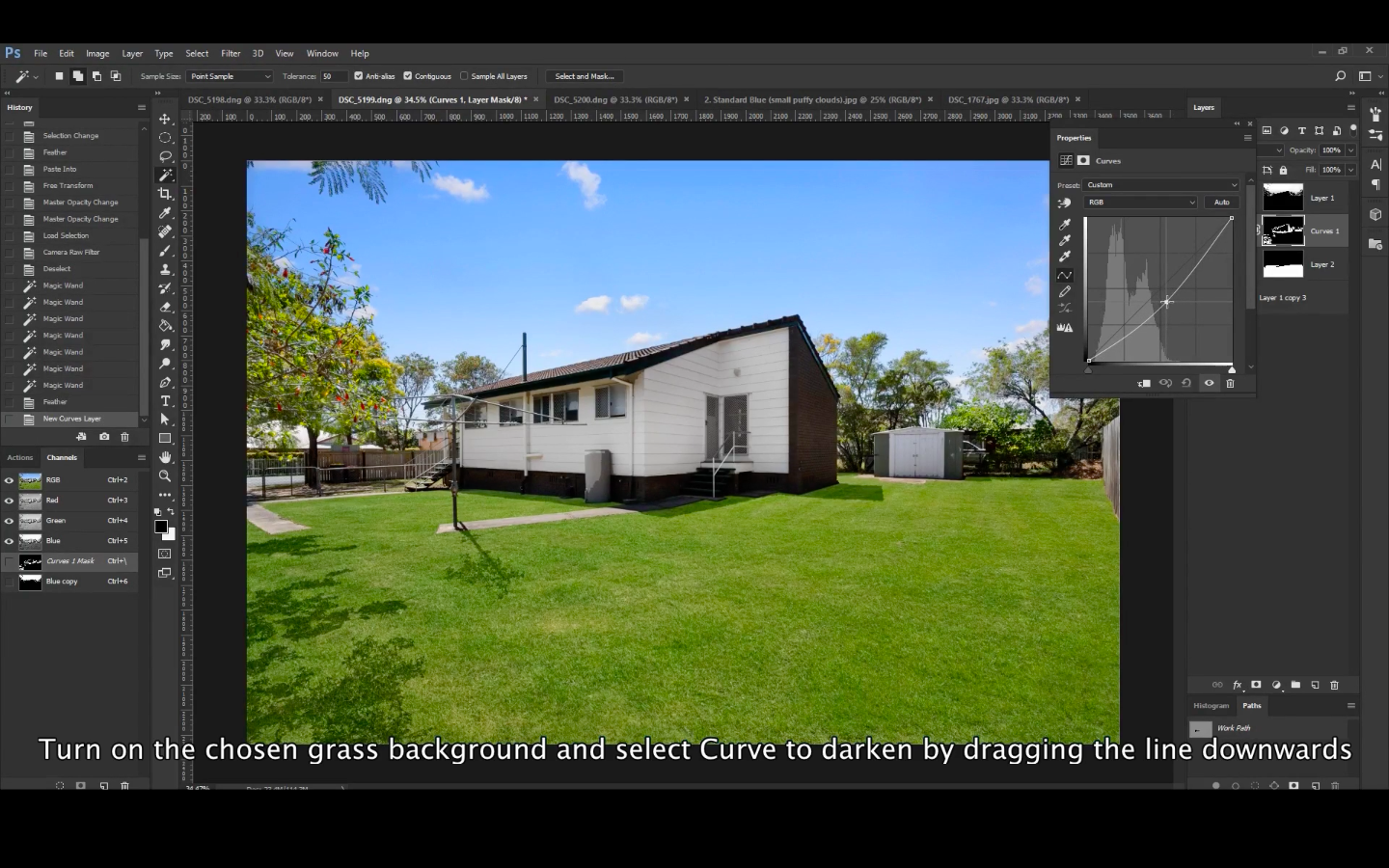Viewport: 1389px width, 868px height.
Task: Select the Hand tool
Action: click(x=165, y=457)
